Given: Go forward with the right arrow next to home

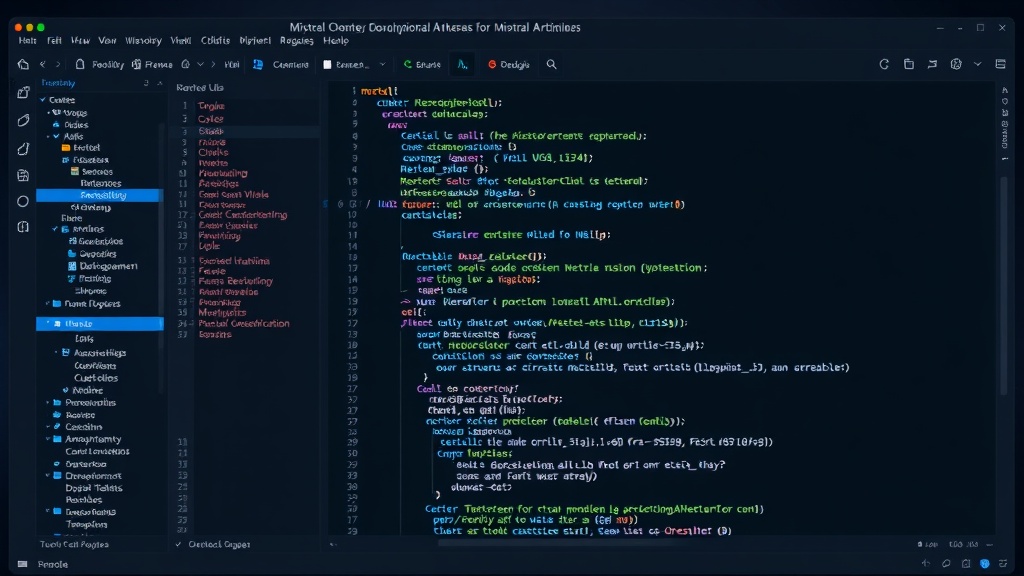Looking at the screenshot, I should coord(57,64).
